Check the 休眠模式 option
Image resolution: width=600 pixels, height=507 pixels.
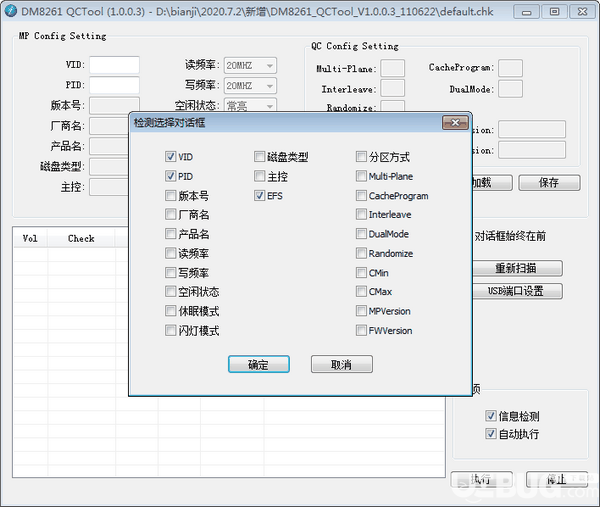(x=170, y=311)
